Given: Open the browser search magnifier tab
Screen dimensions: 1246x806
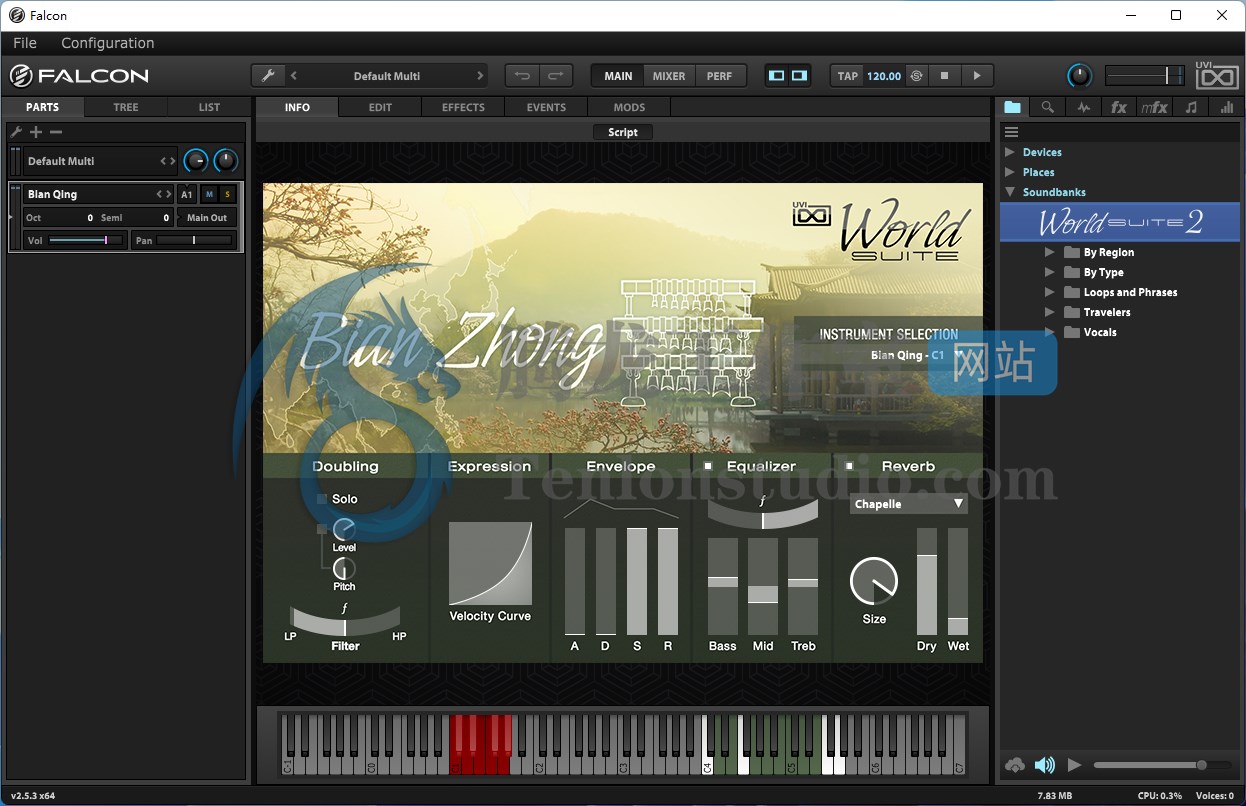Looking at the screenshot, I should pos(1047,107).
